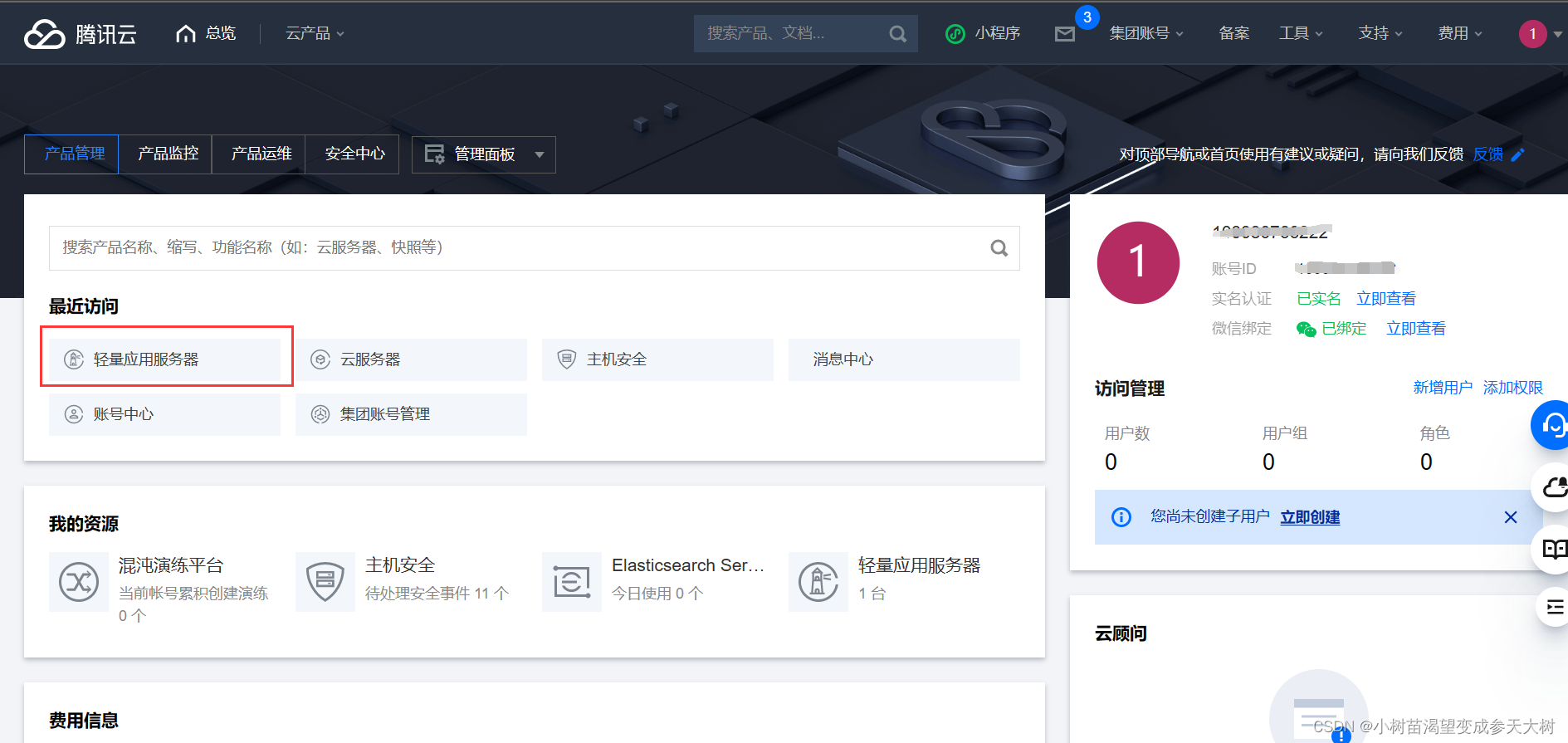Expand the Support dropdown menu
This screenshot has width=1568, height=743.
click(x=1380, y=33)
